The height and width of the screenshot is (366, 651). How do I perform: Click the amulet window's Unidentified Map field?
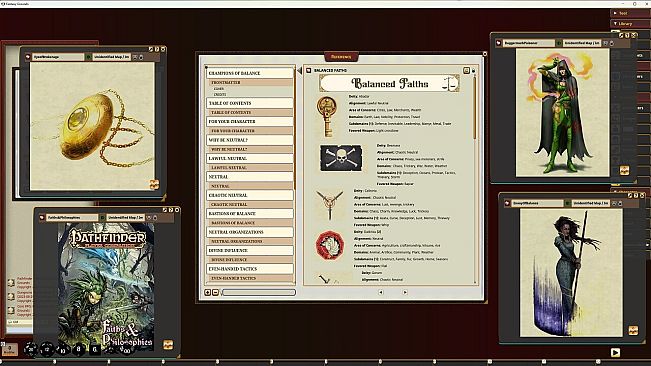[x=112, y=57]
